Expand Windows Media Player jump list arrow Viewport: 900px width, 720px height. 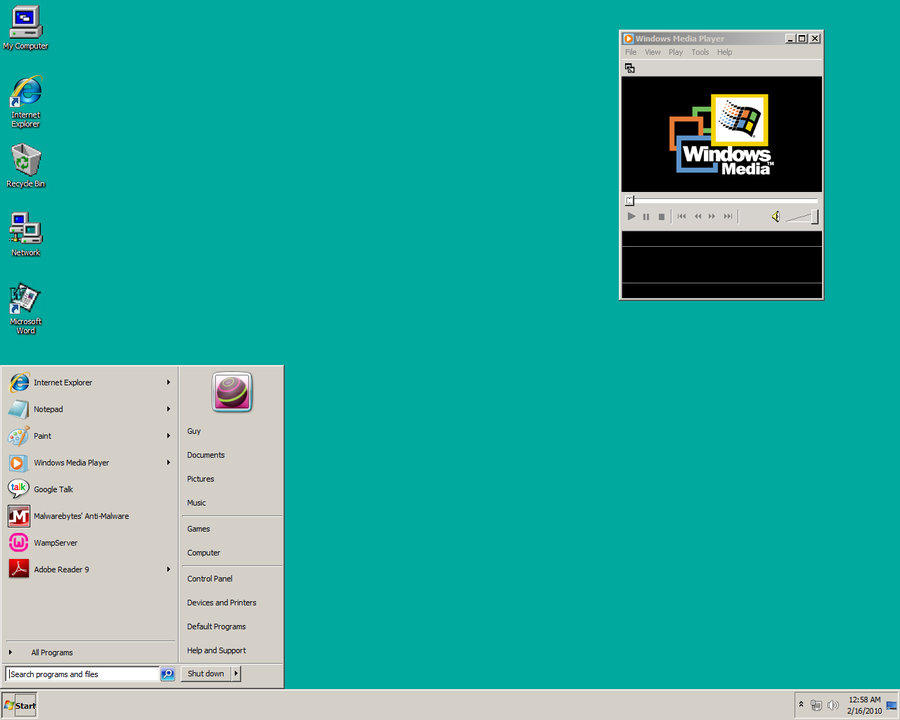(x=168, y=463)
